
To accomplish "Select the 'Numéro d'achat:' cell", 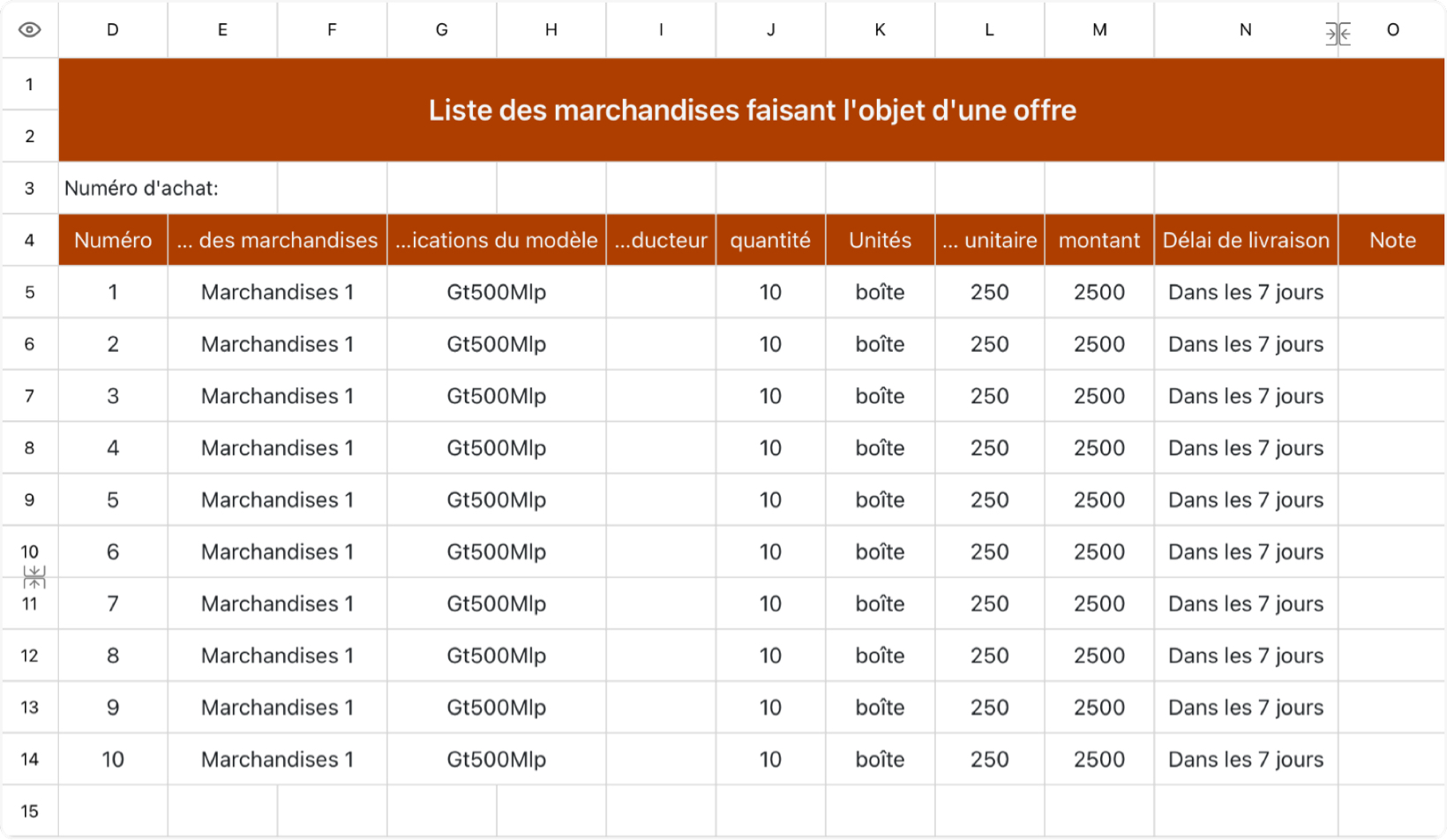I will point(168,188).
